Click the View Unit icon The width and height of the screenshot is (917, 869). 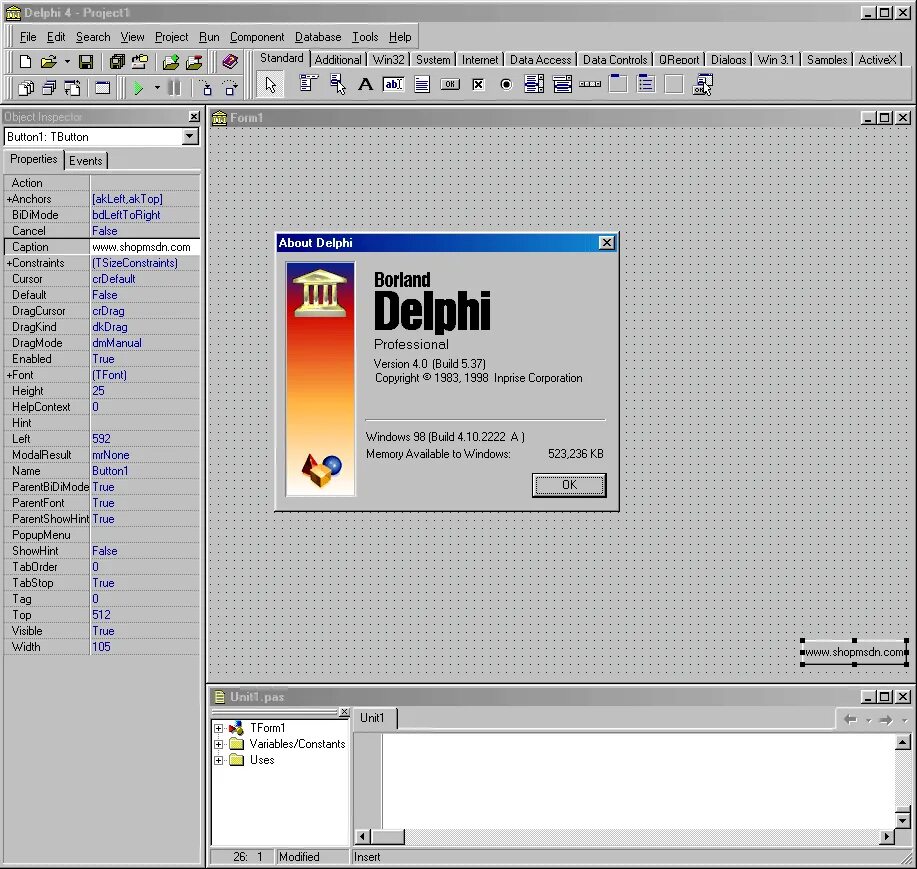[x=25, y=88]
